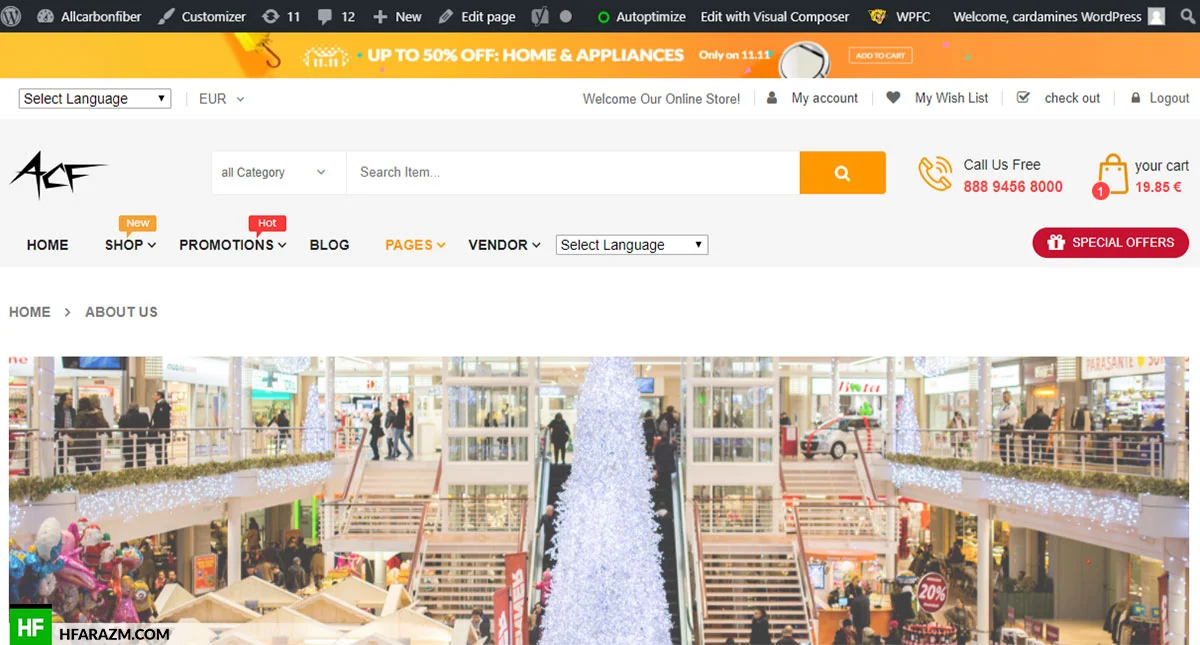Click the ABOUT US breadcrumb text
The width and height of the screenshot is (1200, 645).
tap(121, 312)
